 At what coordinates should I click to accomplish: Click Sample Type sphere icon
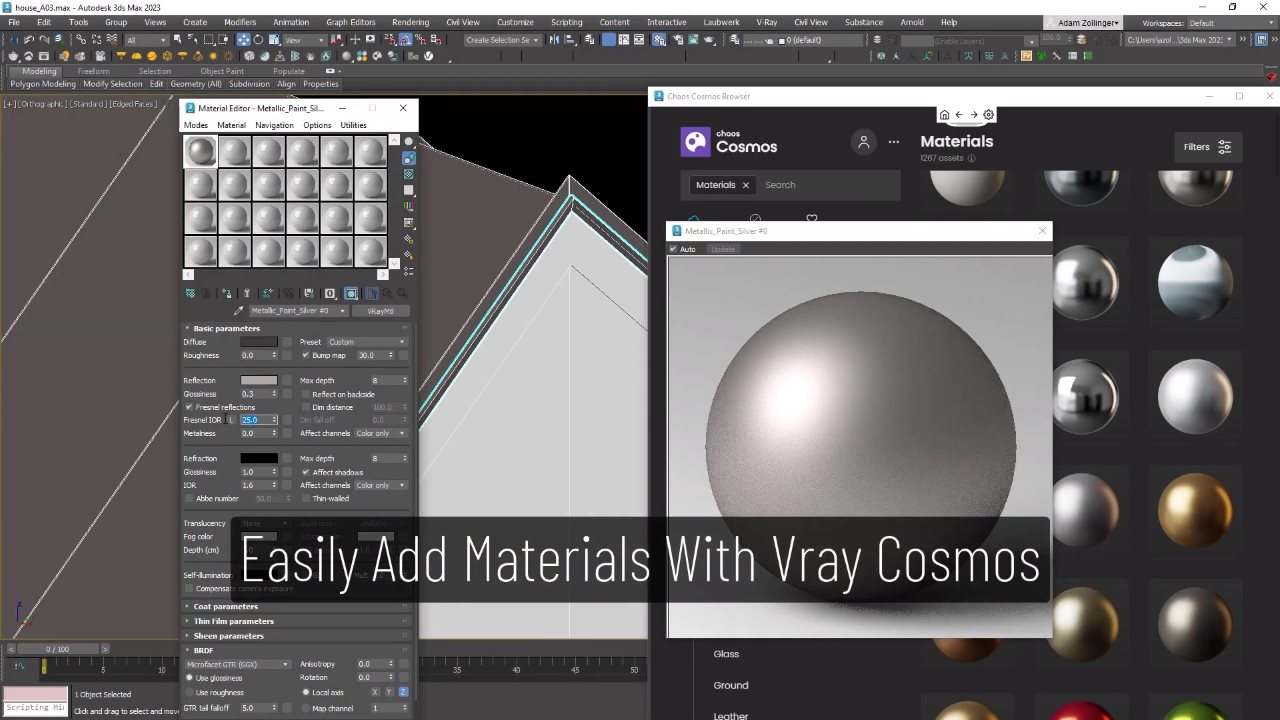(408, 142)
